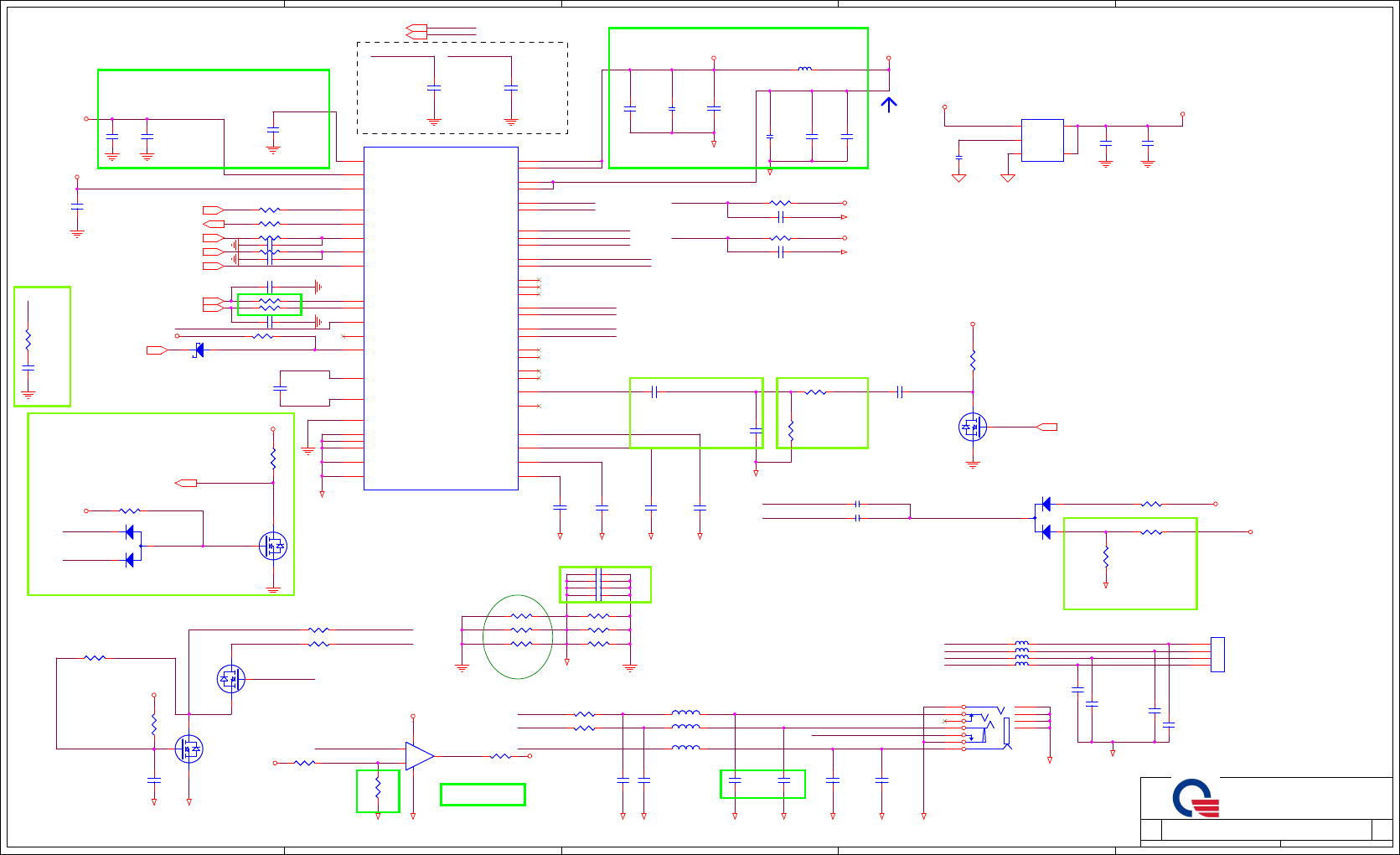Select the audio jack connector symbol
The height and width of the screenshot is (855, 1400).
tap(989, 728)
